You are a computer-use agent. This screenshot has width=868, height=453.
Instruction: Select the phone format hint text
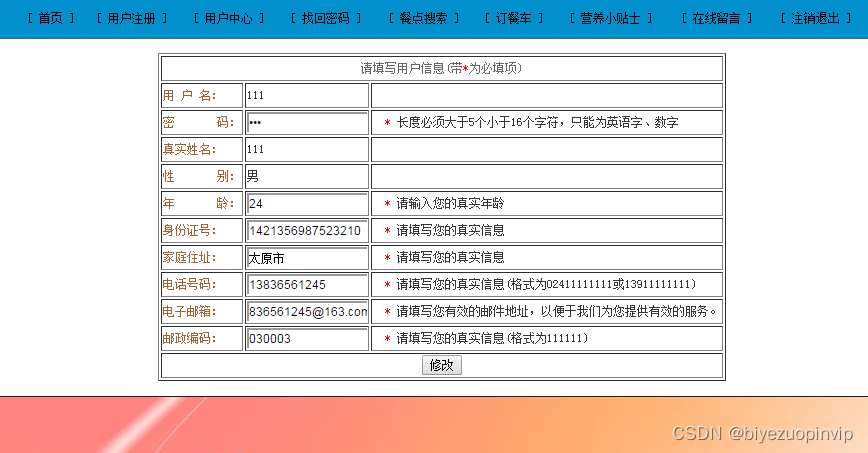(x=546, y=285)
